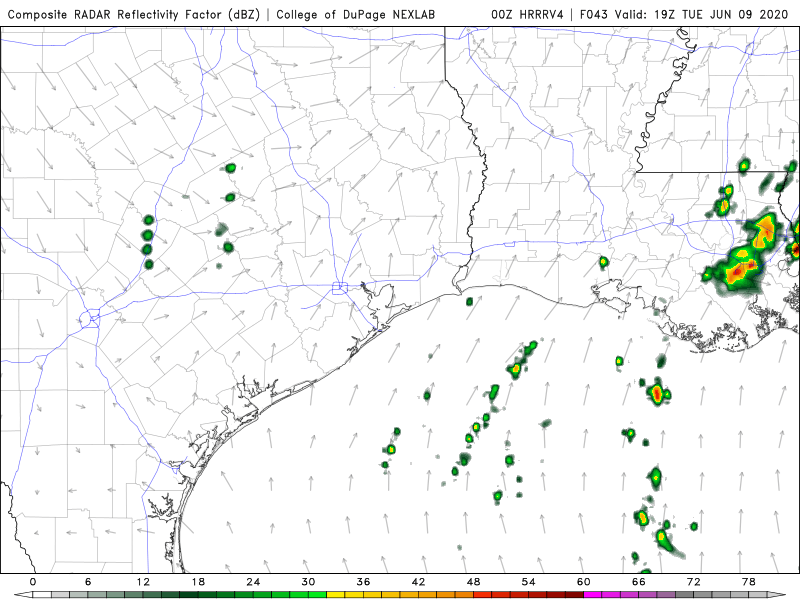The image size is (800, 600).
Task: Click the "78" label on the dBZ scale
Action: tap(749, 582)
